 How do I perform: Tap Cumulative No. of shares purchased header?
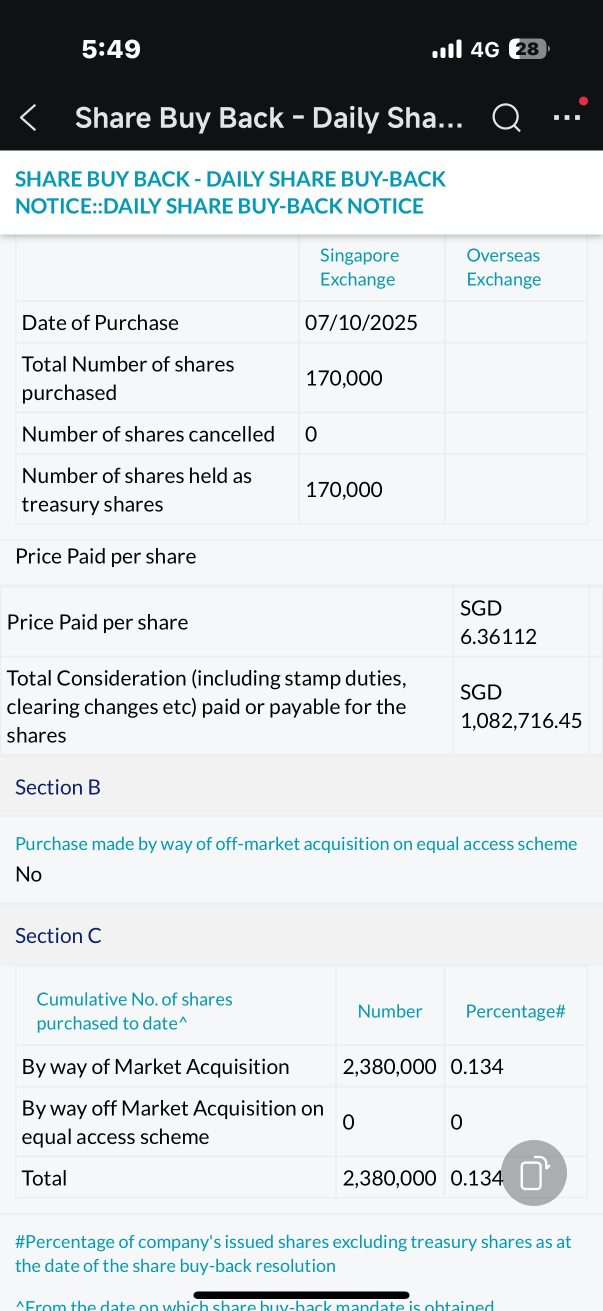[134, 1011]
